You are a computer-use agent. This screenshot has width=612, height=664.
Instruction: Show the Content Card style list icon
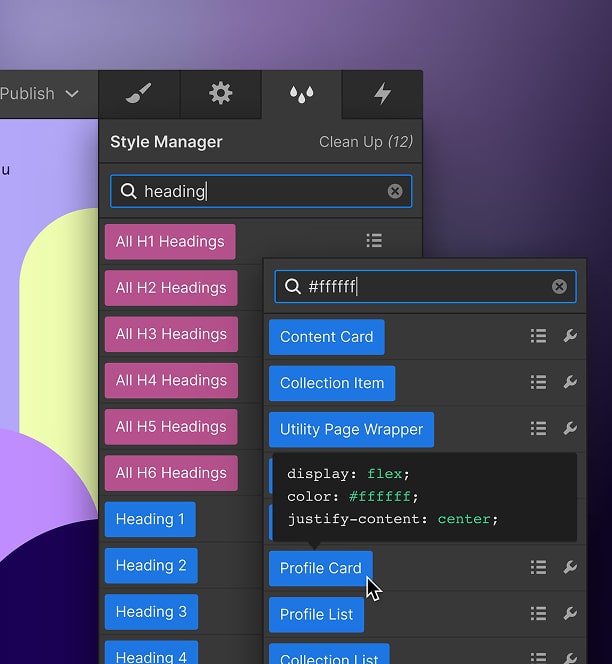[538, 336]
